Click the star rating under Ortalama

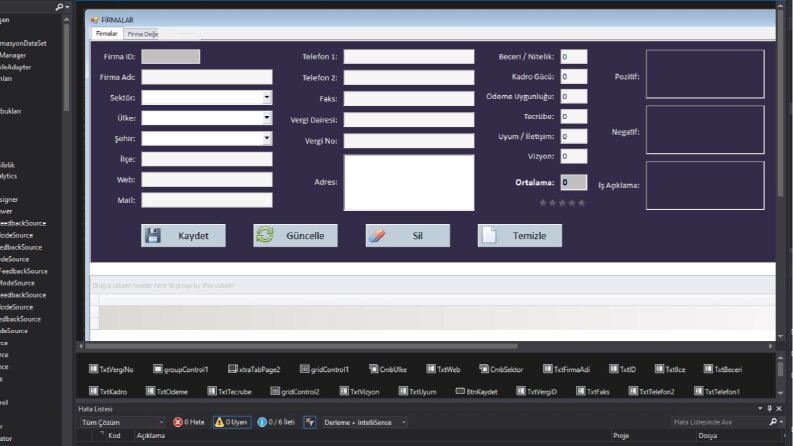point(562,203)
